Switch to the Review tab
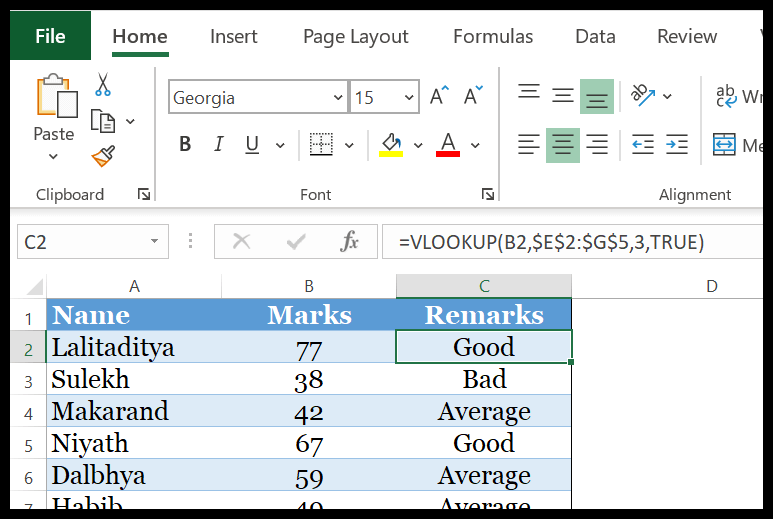The image size is (773, 519). (687, 36)
